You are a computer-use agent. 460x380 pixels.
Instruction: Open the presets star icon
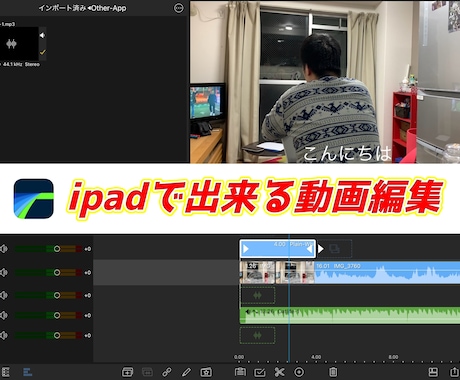coord(206,372)
